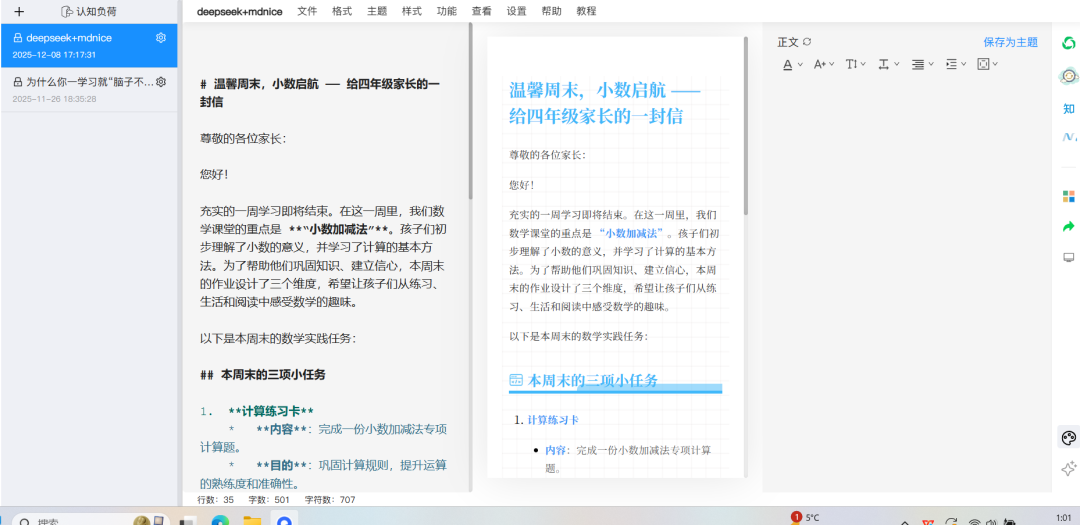The height and width of the screenshot is (525, 1080).
Task: Open the 帮助 menu
Action: (551, 11)
